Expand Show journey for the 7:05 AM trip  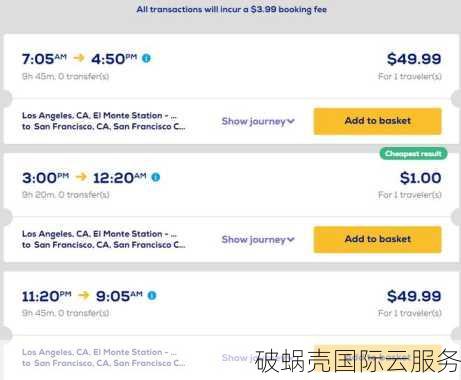pos(258,121)
